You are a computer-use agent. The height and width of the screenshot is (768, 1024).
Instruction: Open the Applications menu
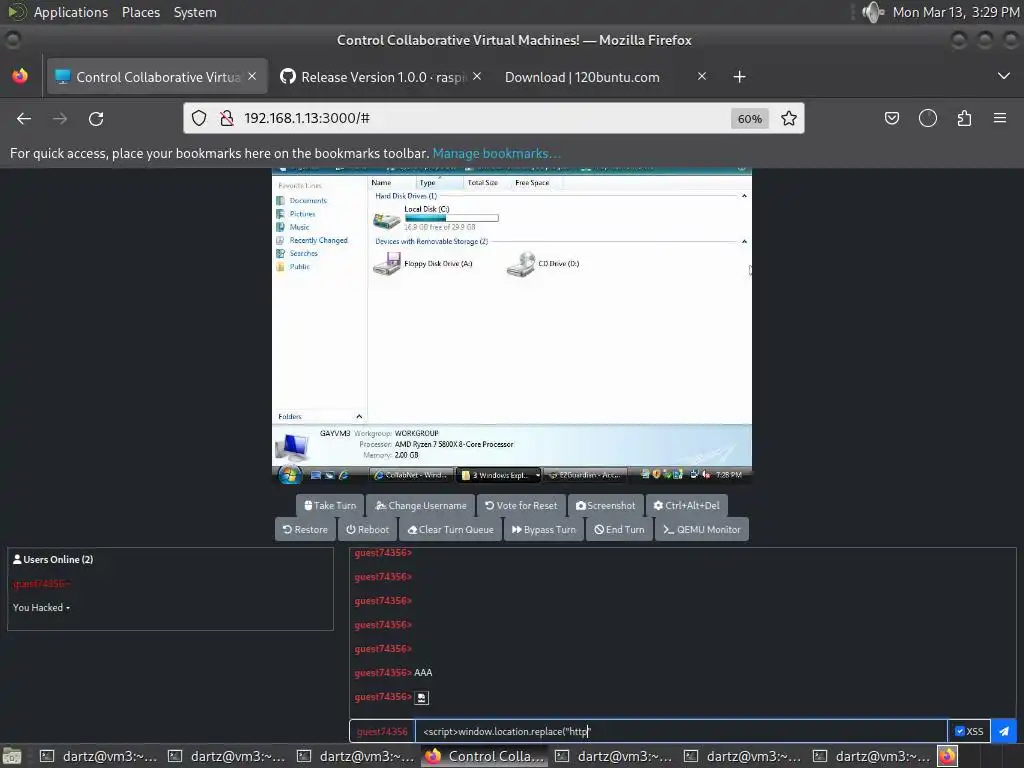coord(71,12)
